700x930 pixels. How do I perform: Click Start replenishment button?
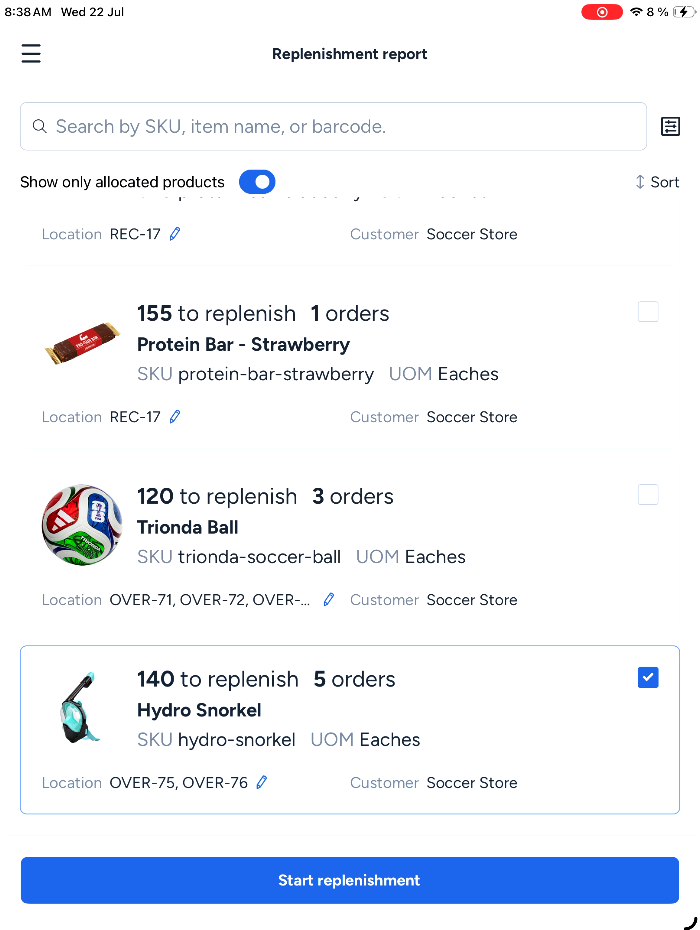tap(350, 880)
